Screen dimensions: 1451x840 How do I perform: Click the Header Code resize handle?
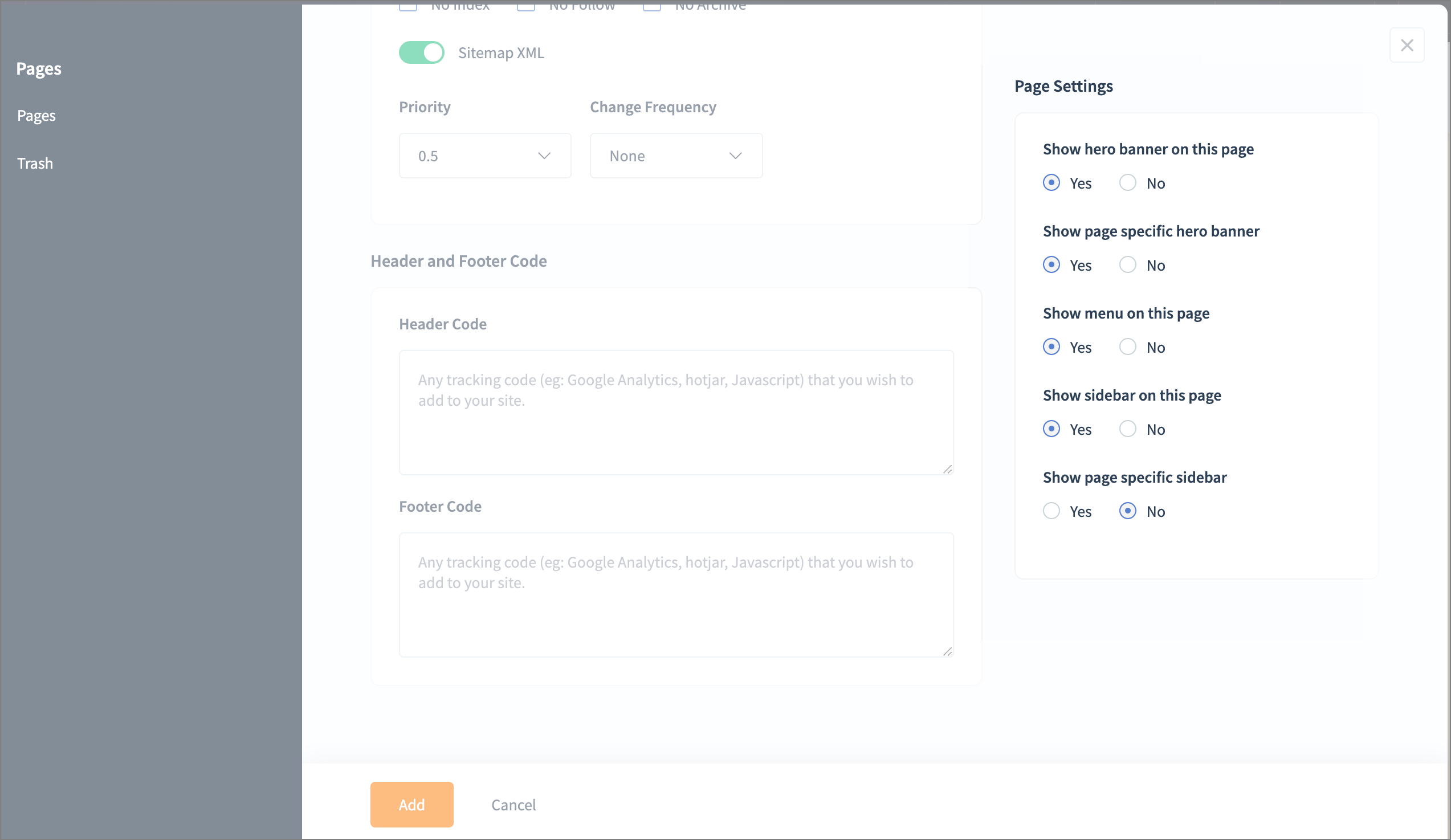[x=947, y=469]
